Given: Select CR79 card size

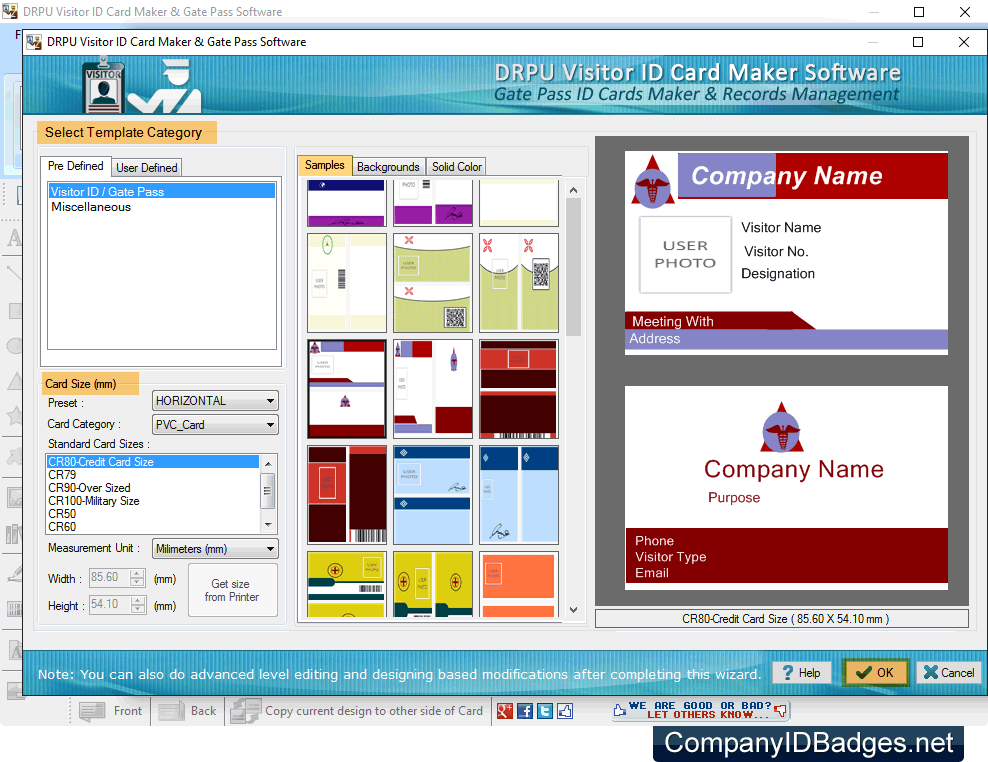Looking at the screenshot, I should pos(153,475).
